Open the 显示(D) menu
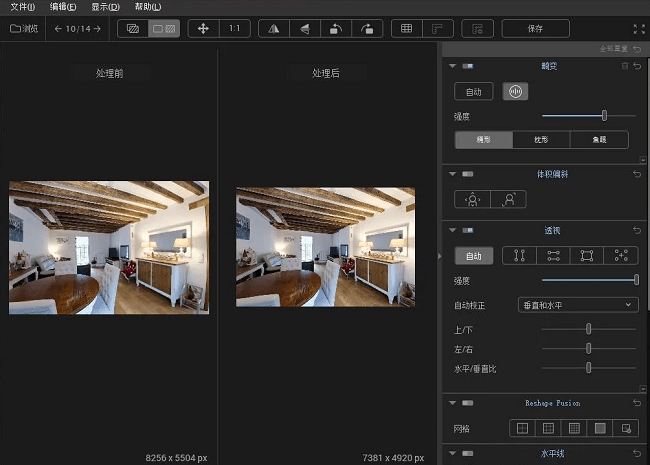This screenshot has height=465, width=650. [x=104, y=7]
